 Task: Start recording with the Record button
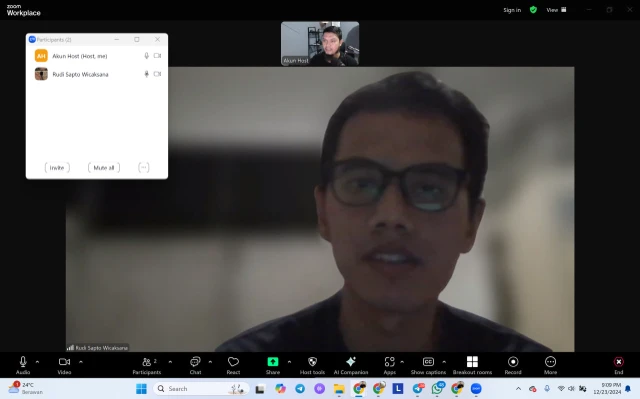tap(513, 365)
